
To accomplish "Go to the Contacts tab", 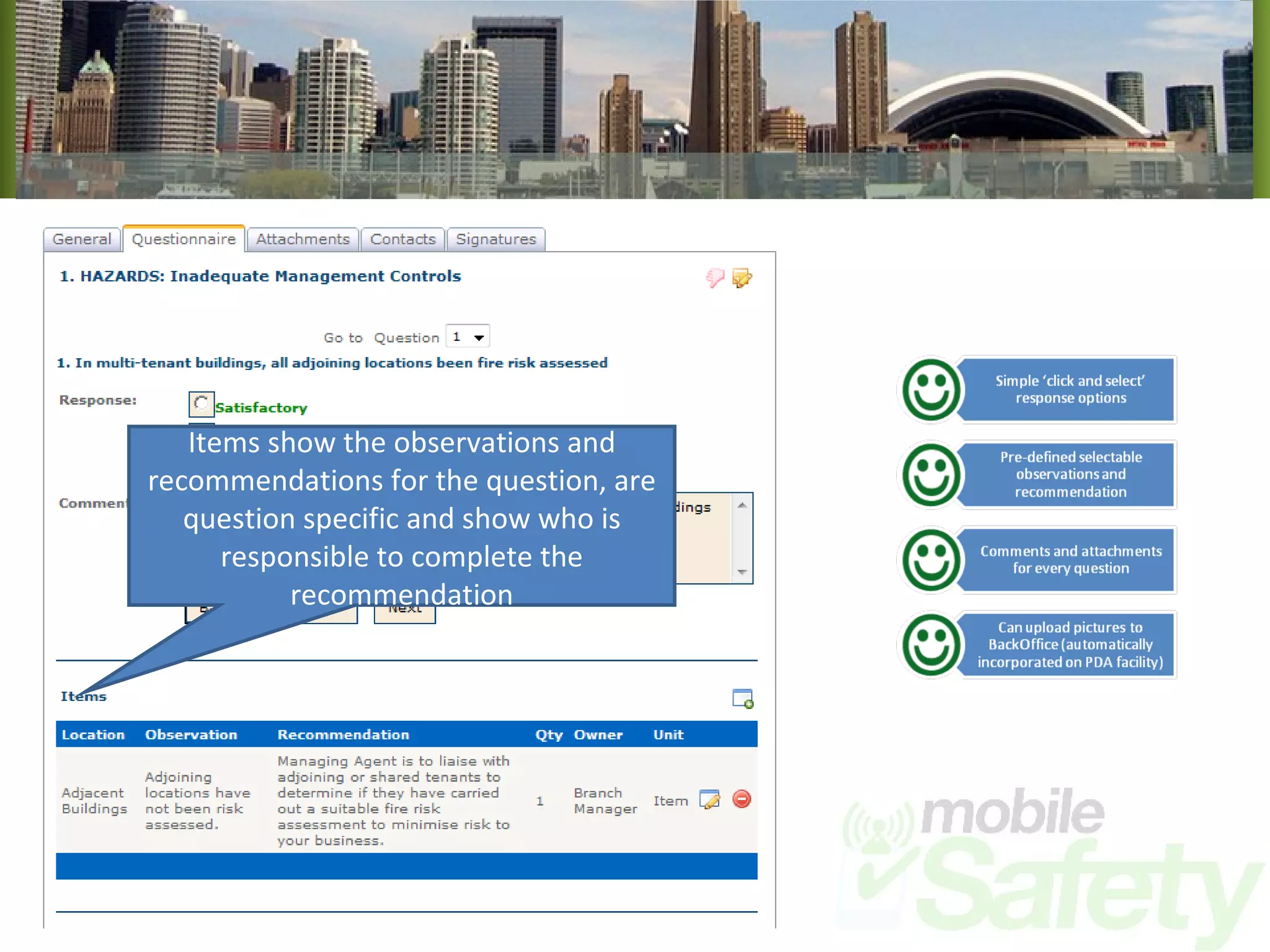I will coord(403,239).
